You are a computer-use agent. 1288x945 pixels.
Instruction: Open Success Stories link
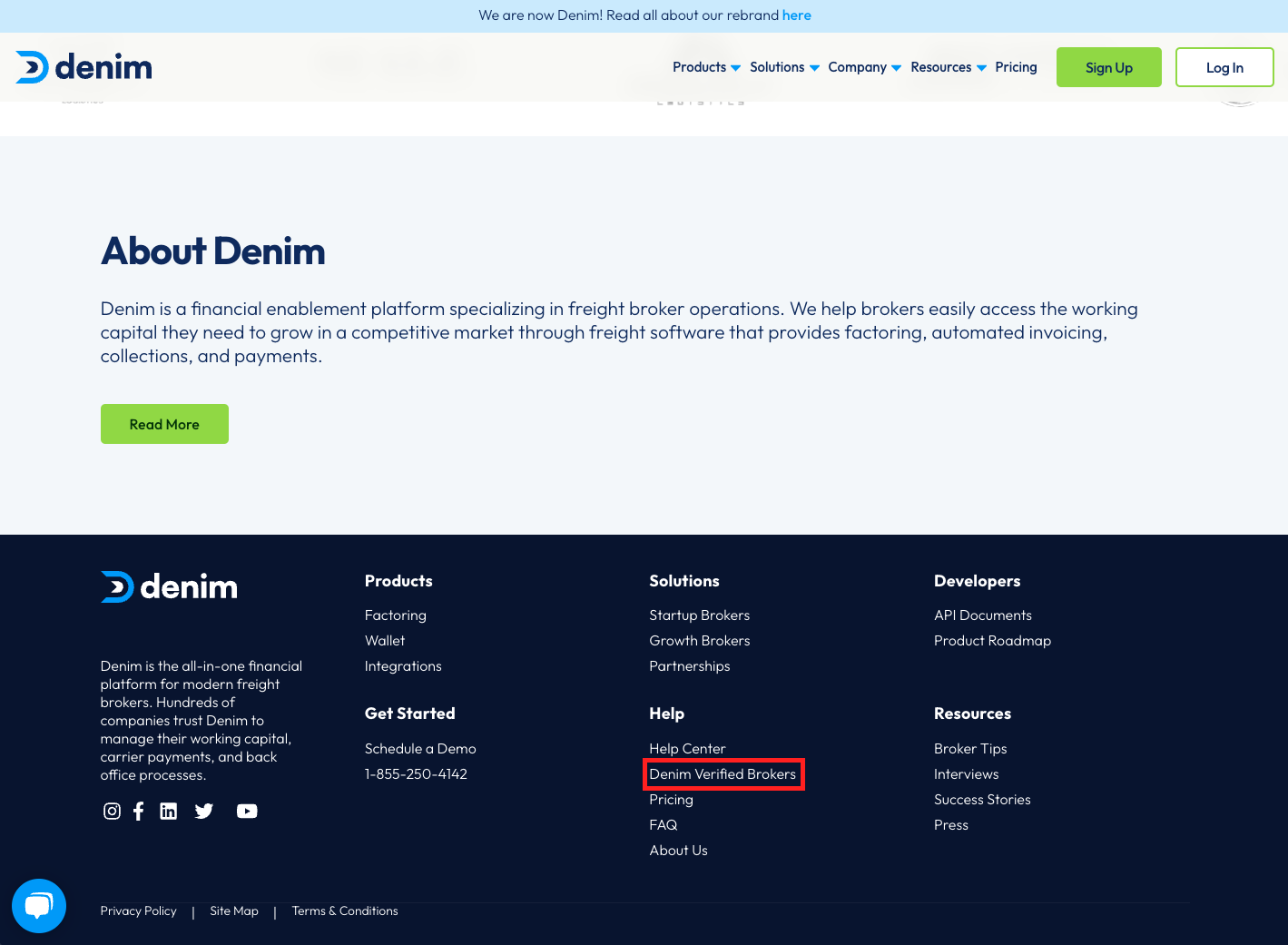(x=982, y=800)
